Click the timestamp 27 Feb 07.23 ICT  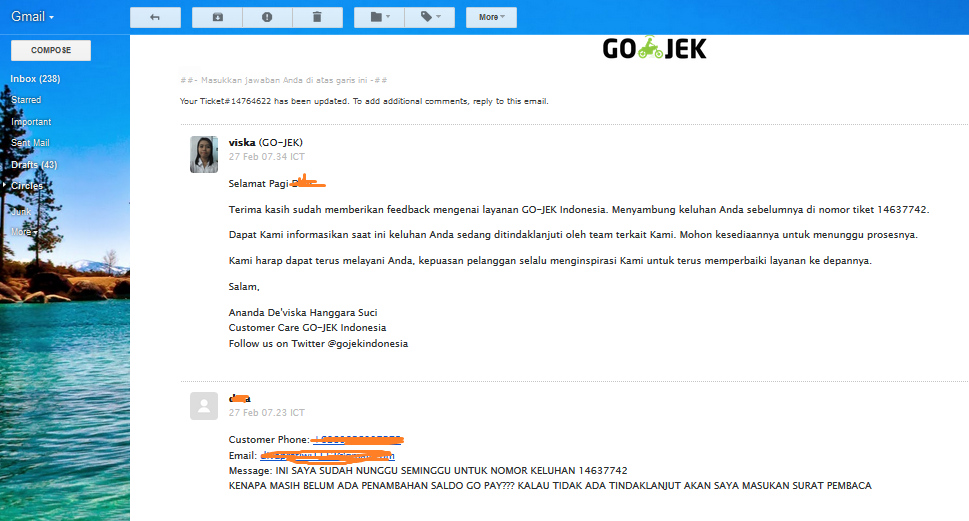266,413
